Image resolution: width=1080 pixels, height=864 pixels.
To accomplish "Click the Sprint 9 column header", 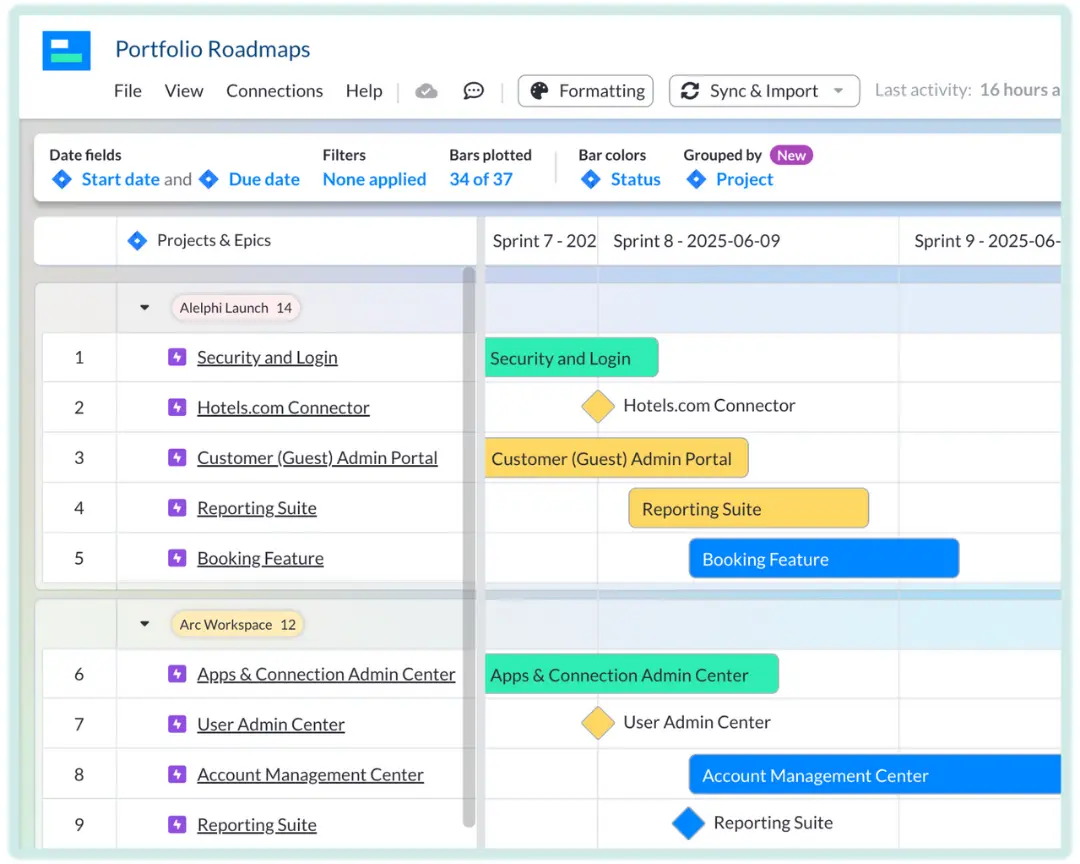I will (x=979, y=241).
